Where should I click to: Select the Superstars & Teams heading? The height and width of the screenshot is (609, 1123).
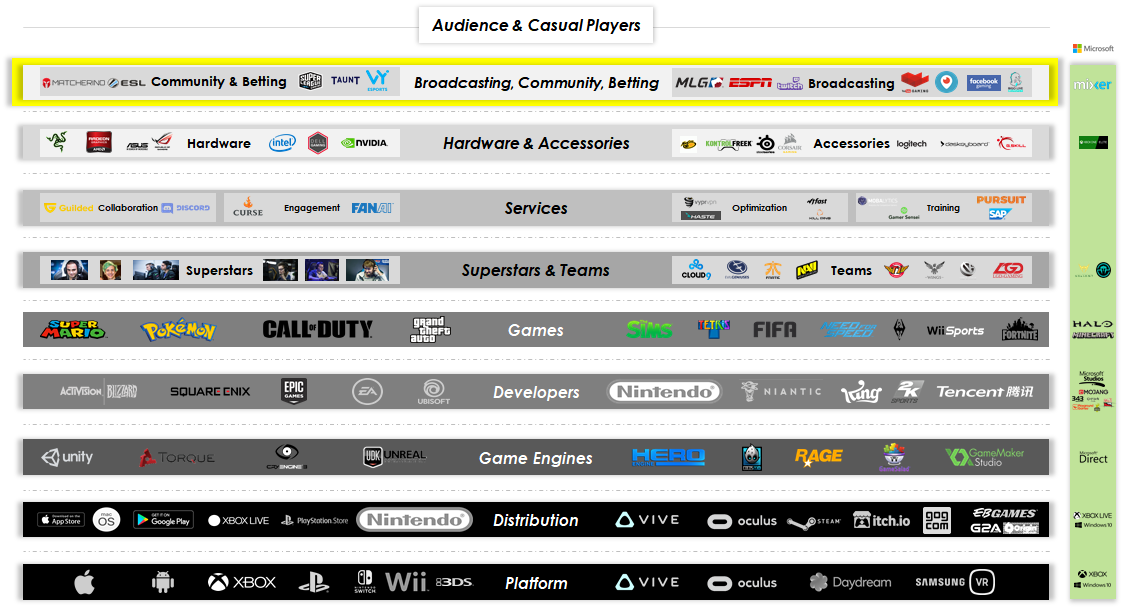point(536,270)
